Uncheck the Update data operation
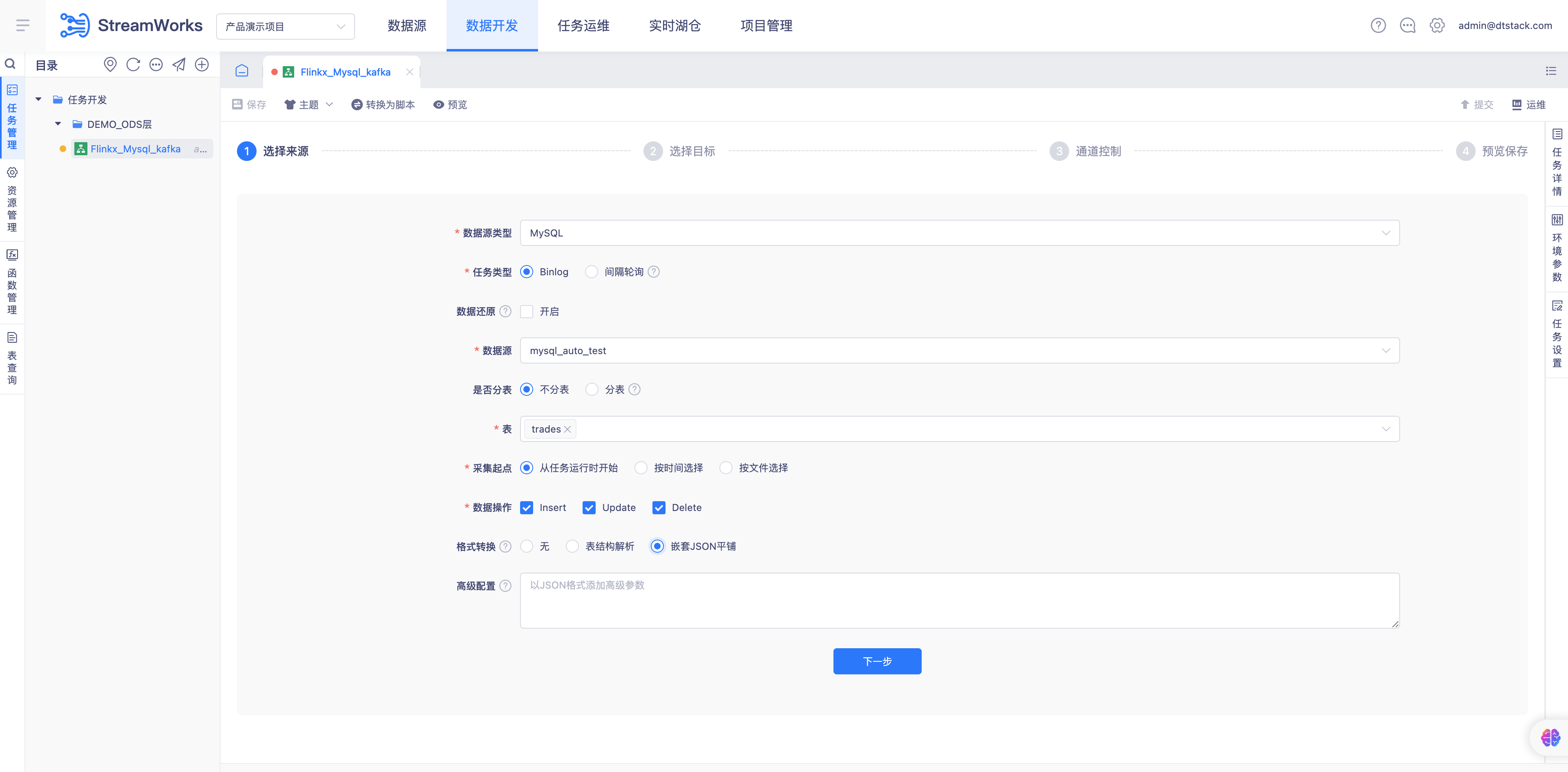This screenshot has width=1568, height=772. point(589,507)
